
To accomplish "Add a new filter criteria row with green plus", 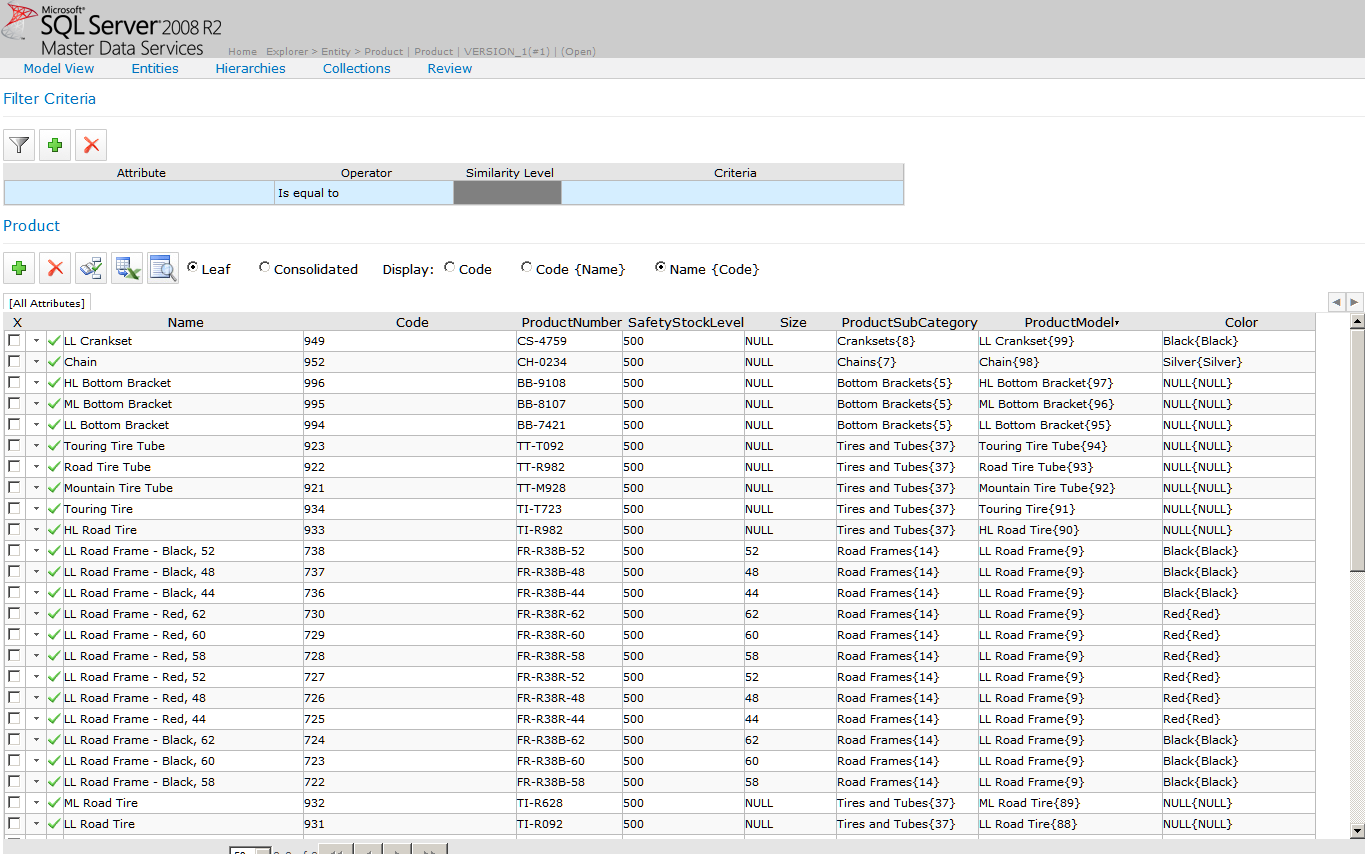I will pyautogui.click(x=55, y=145).
